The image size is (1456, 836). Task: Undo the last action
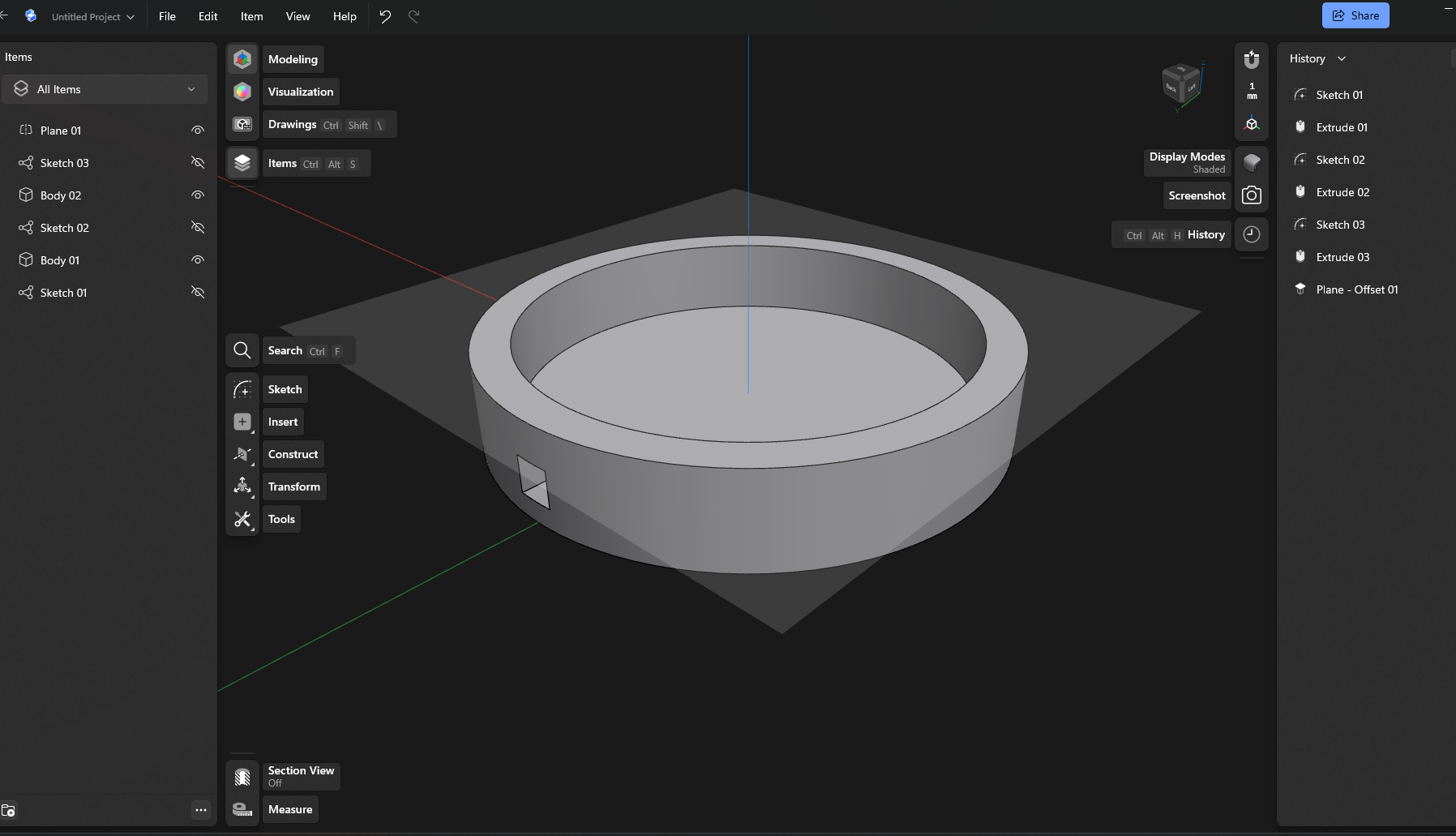click(x=385, y=16)
